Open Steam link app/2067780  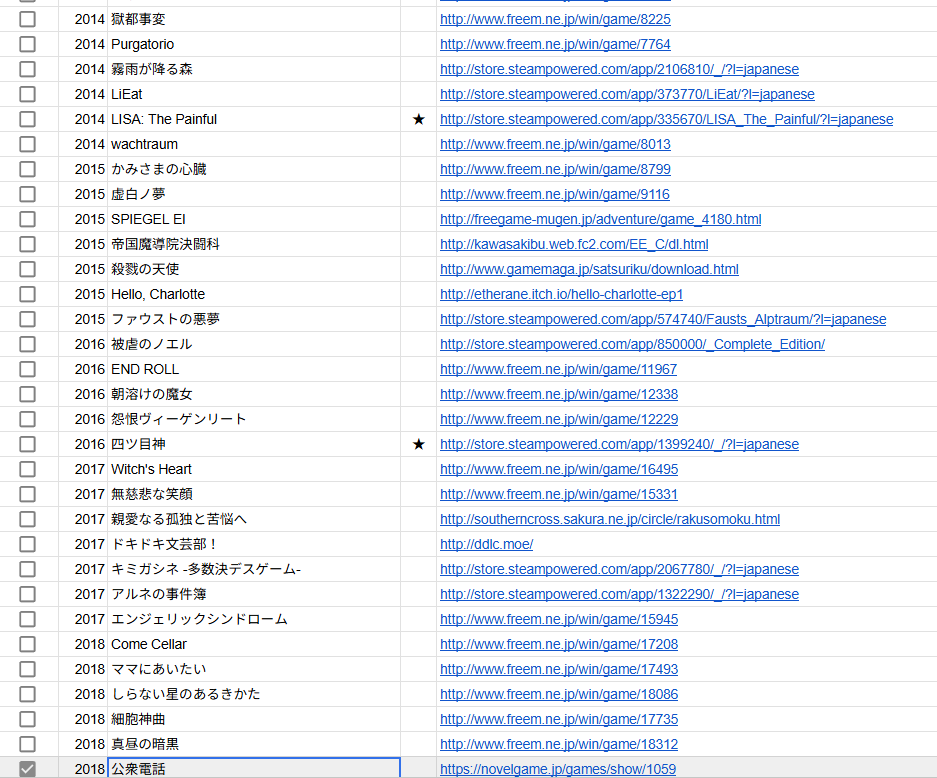pos(619,569)
